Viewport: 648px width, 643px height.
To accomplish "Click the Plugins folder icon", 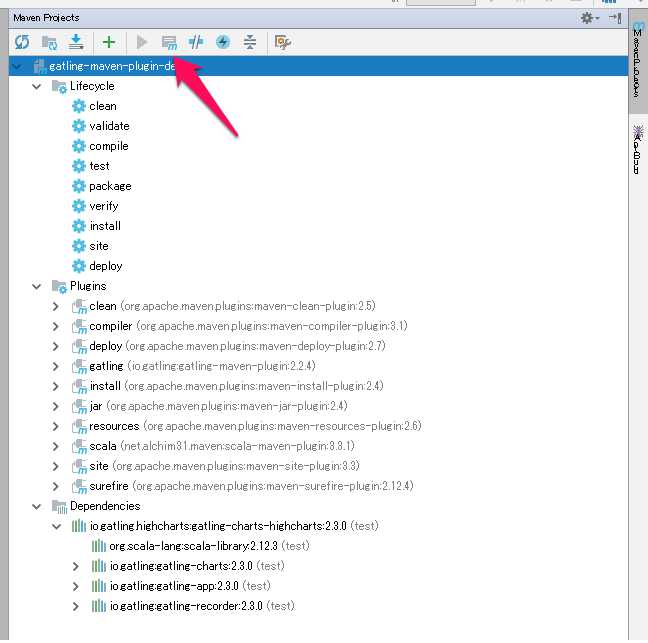I will pyautogui.click(x=59, y=286).
